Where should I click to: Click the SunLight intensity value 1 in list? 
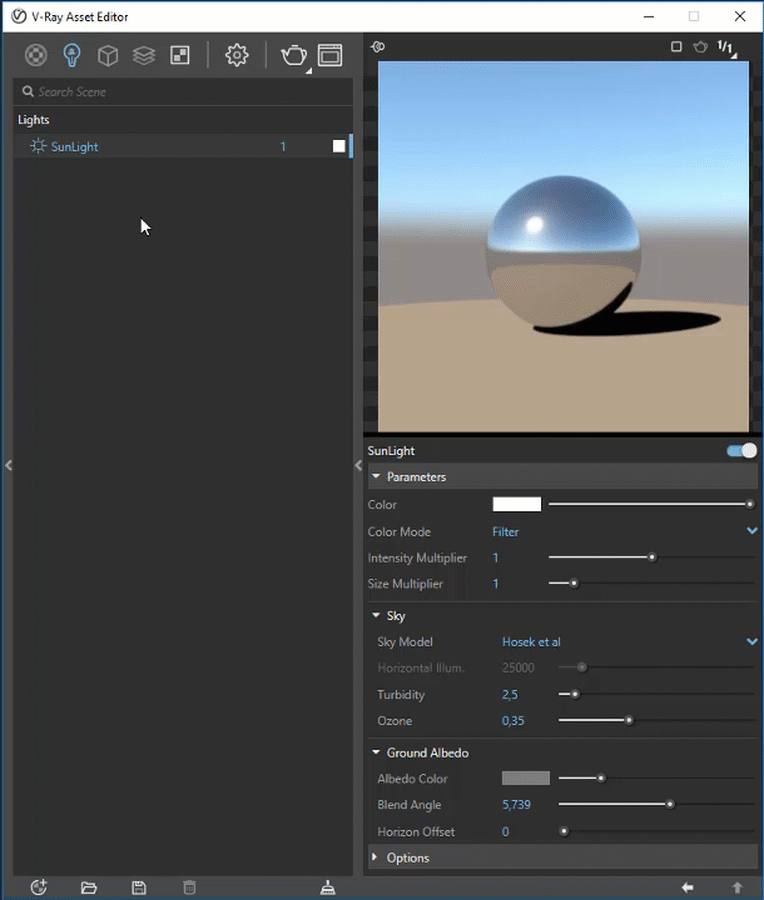283,146
